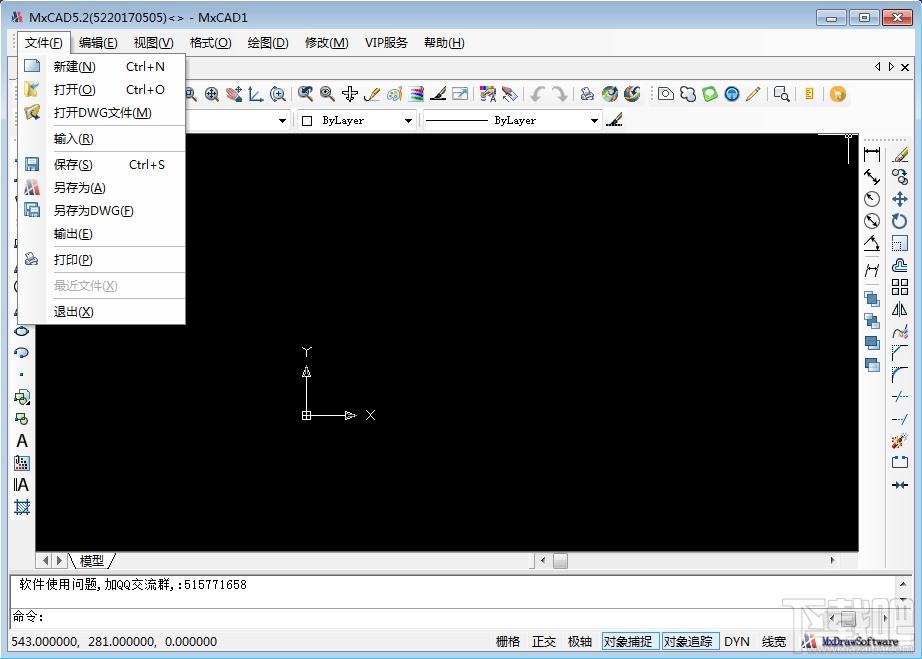Choose 另存为DWG(F) from the file menu

(93, 211)
